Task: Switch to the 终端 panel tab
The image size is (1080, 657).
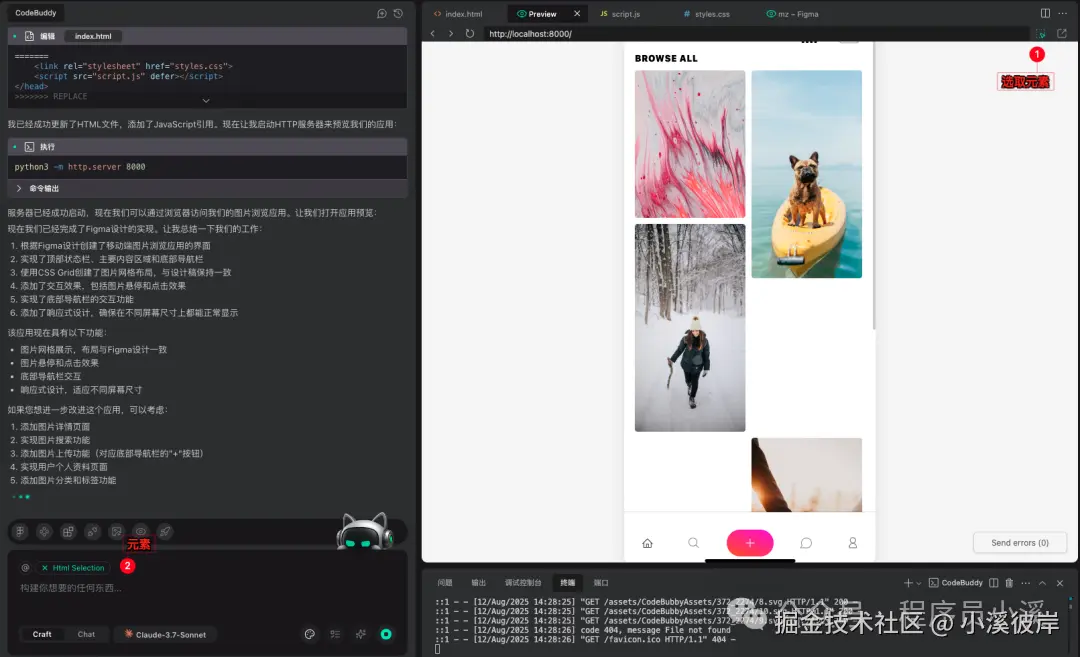Action: pos(568,583)
